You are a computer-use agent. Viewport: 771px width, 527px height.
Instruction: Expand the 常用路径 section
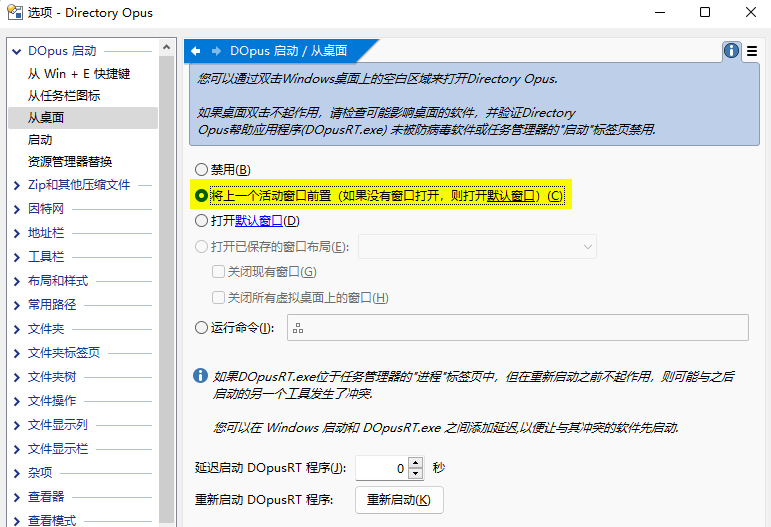[17, 305]
